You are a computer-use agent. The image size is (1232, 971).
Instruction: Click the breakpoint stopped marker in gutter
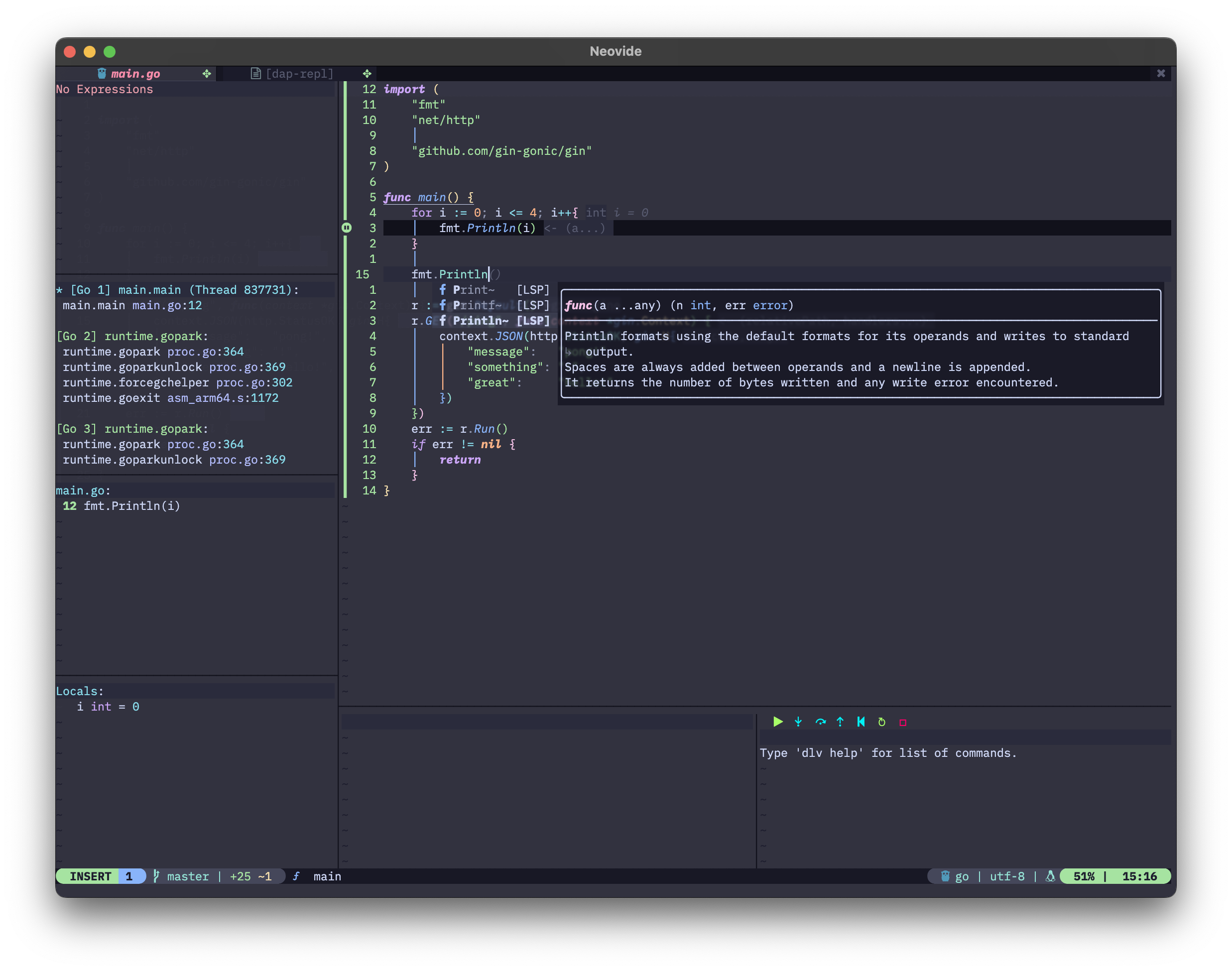346,228
